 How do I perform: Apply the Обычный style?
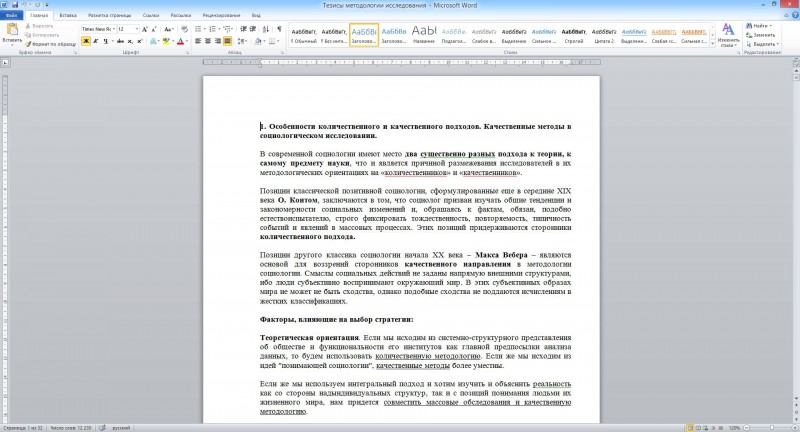tap(304, 35)
